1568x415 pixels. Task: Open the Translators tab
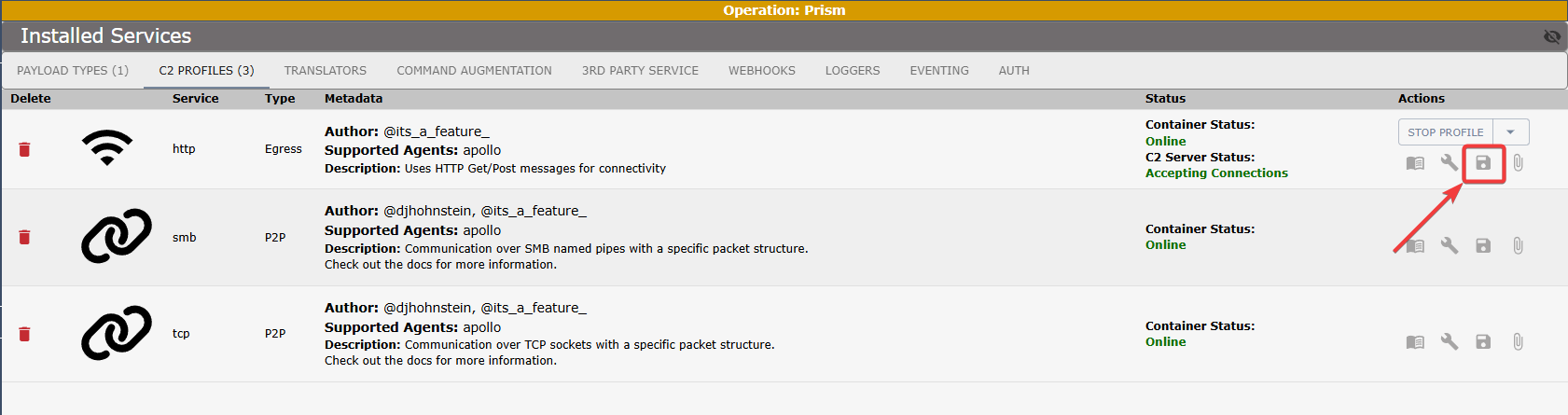point(326,71)
